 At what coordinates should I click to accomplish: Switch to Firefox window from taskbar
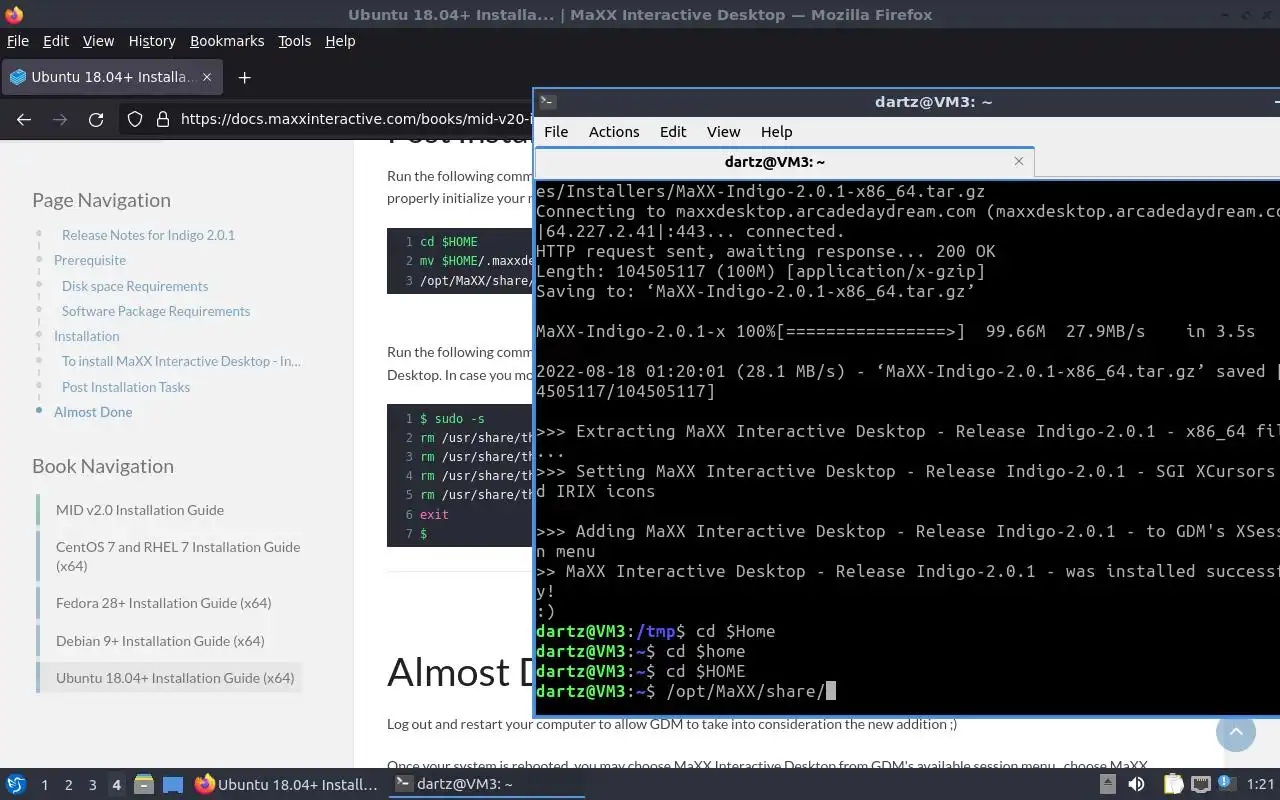(287, 785)
